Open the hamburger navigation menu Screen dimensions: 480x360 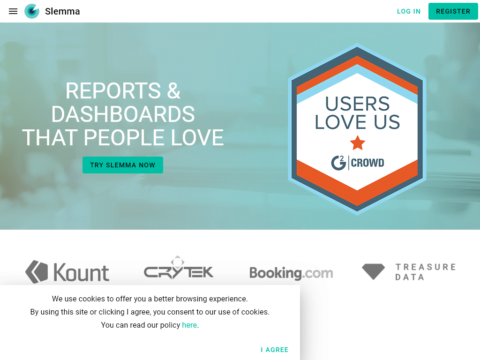pyautogui.click(x=13, y=11)
